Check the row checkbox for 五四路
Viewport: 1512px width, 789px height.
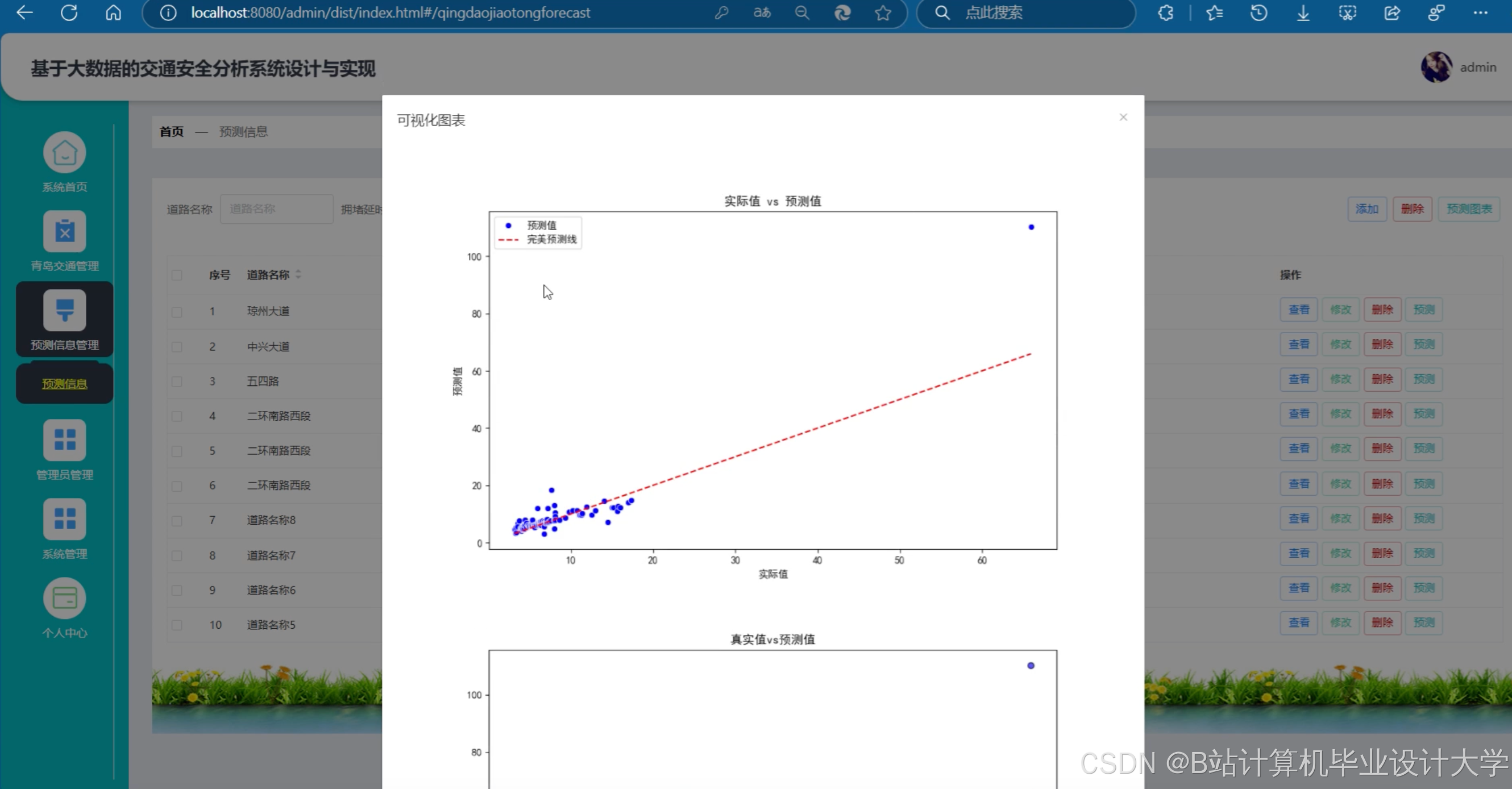click(x=177, y=381)
